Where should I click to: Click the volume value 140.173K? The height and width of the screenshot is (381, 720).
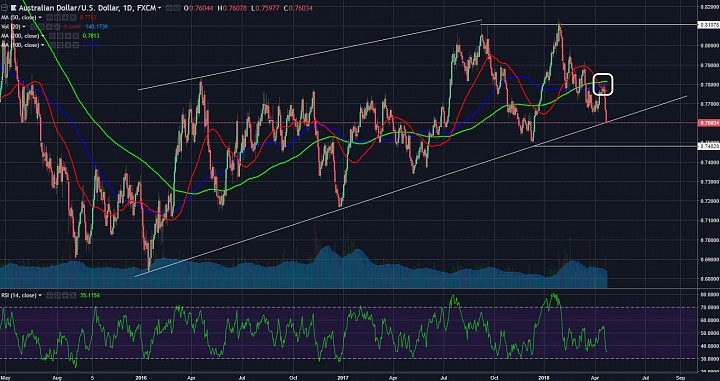97,27
